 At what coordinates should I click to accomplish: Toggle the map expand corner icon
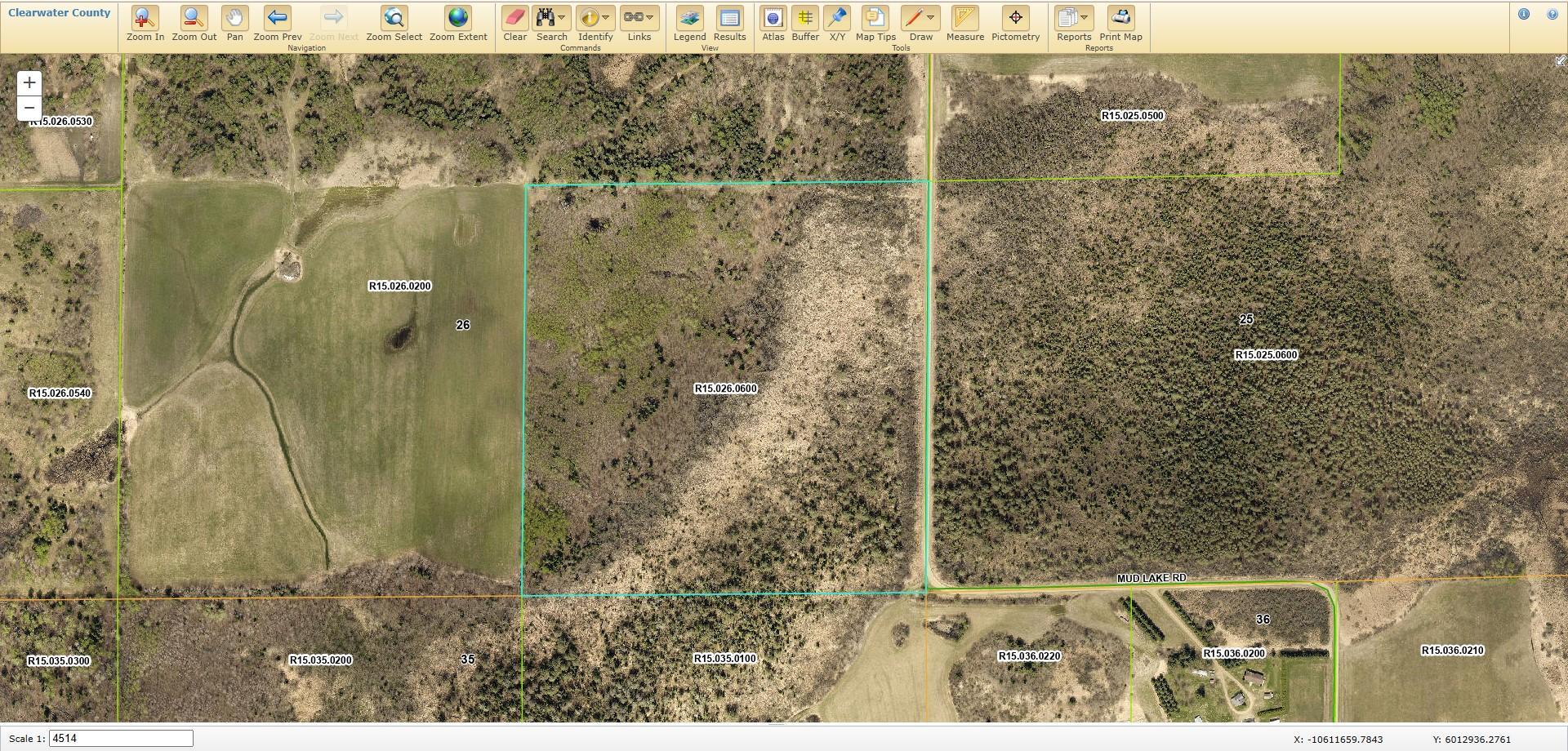pyautogui.click(x=1560, y=61)
